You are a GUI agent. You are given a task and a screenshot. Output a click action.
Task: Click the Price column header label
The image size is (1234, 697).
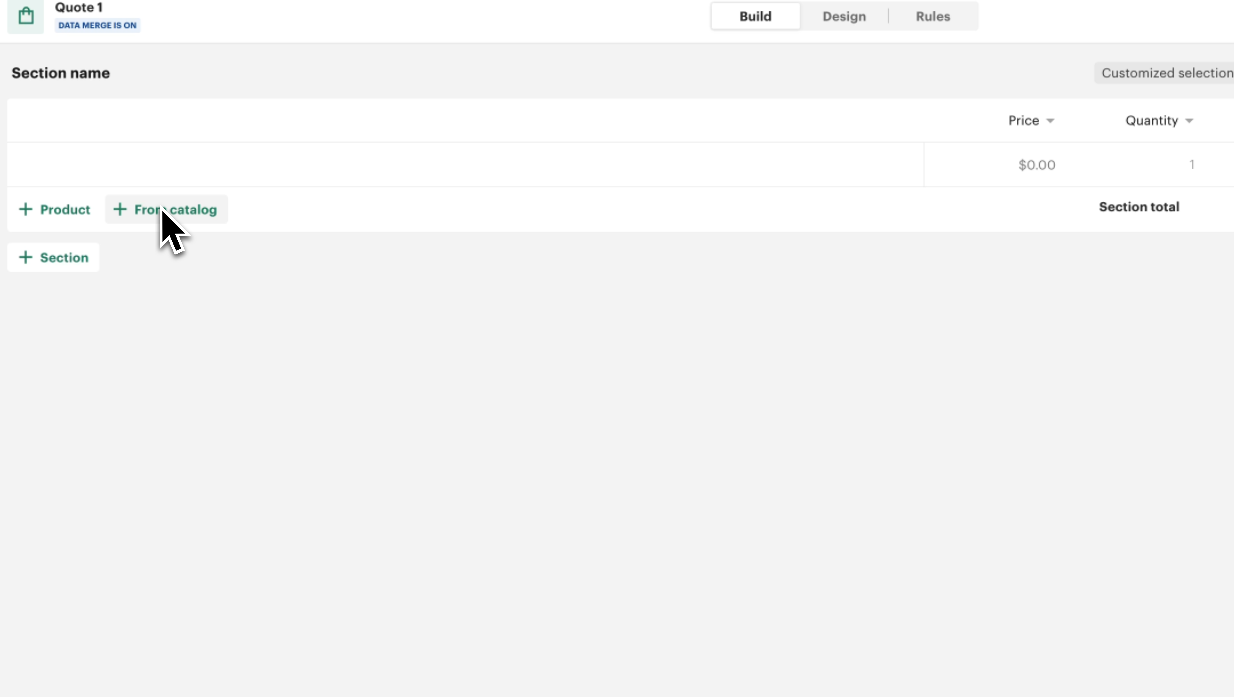click(1023, 121)
